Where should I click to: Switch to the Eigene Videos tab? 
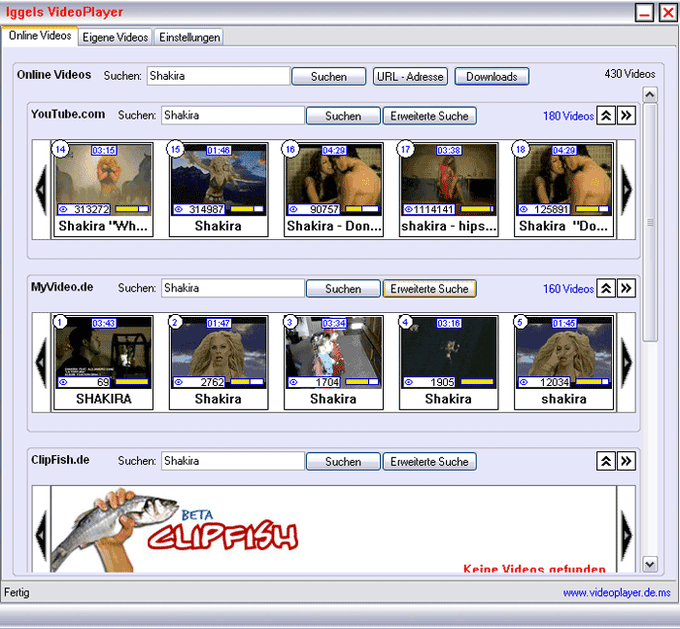tap(115, 37)
